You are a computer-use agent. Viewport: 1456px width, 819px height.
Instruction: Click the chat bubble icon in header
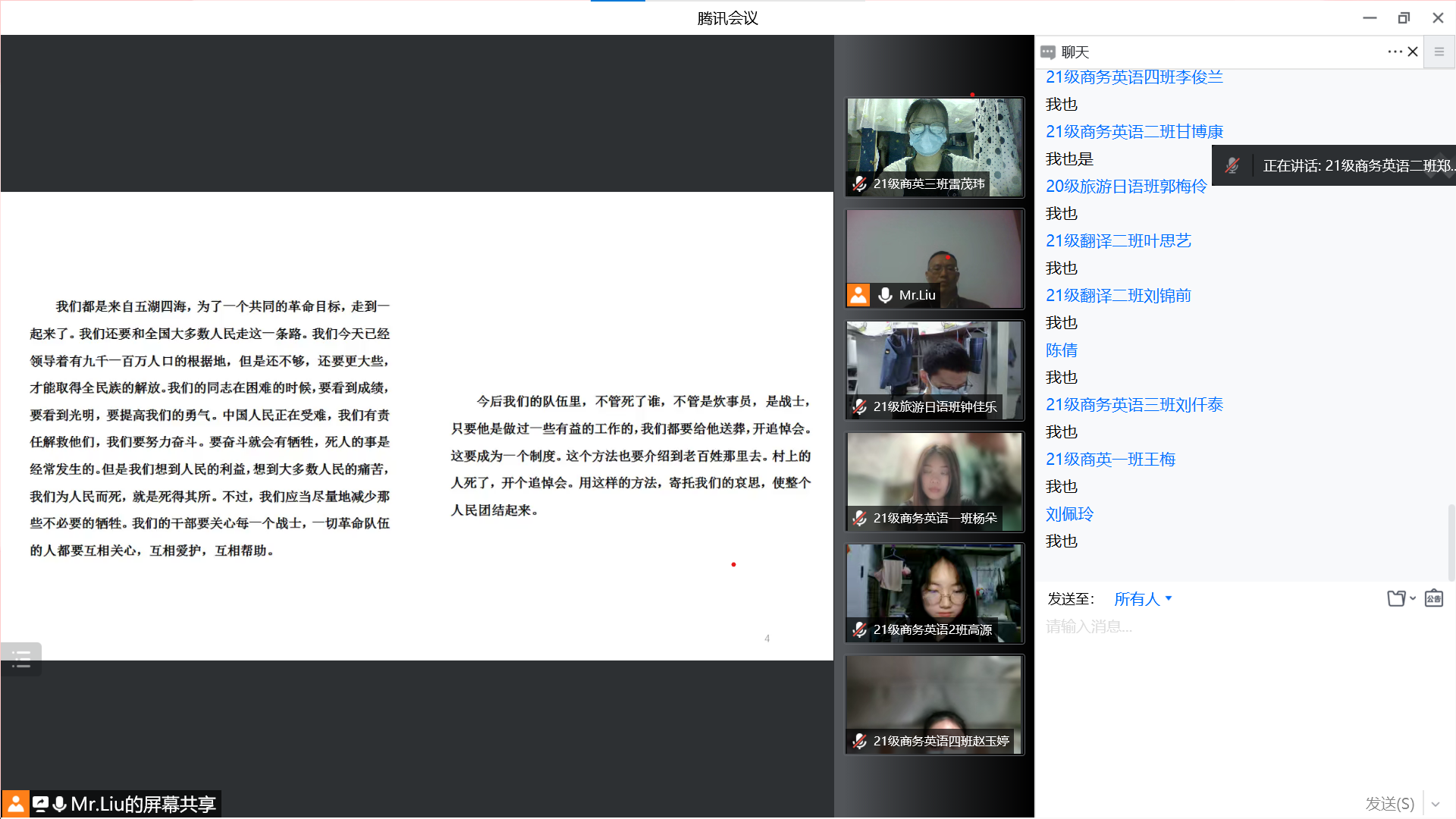tap(1048, 52)
